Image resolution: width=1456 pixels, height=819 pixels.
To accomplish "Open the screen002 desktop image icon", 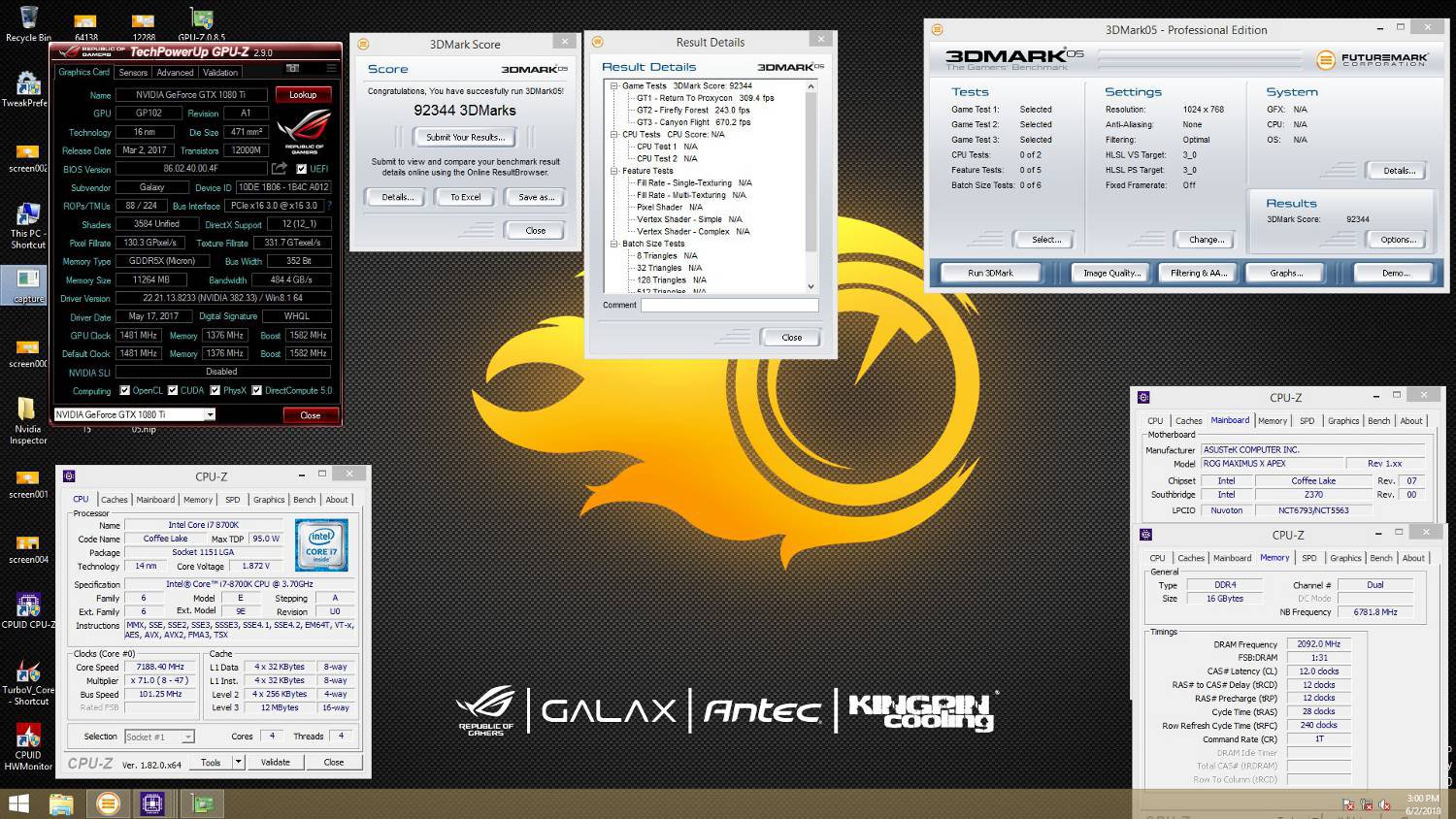I will pos(28,158).
